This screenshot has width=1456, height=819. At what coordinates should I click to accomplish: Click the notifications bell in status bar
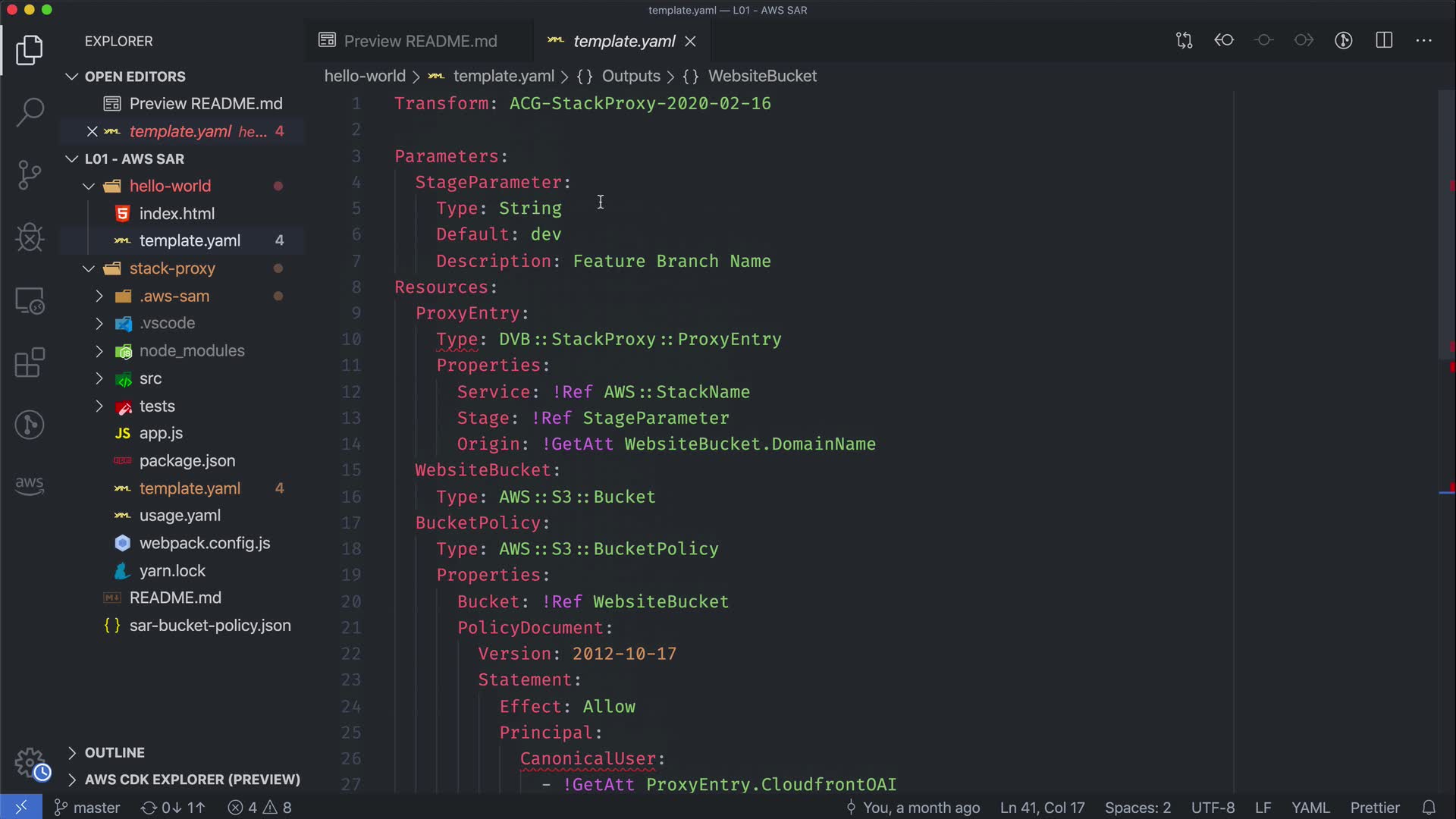click(x=1429, y=808)
